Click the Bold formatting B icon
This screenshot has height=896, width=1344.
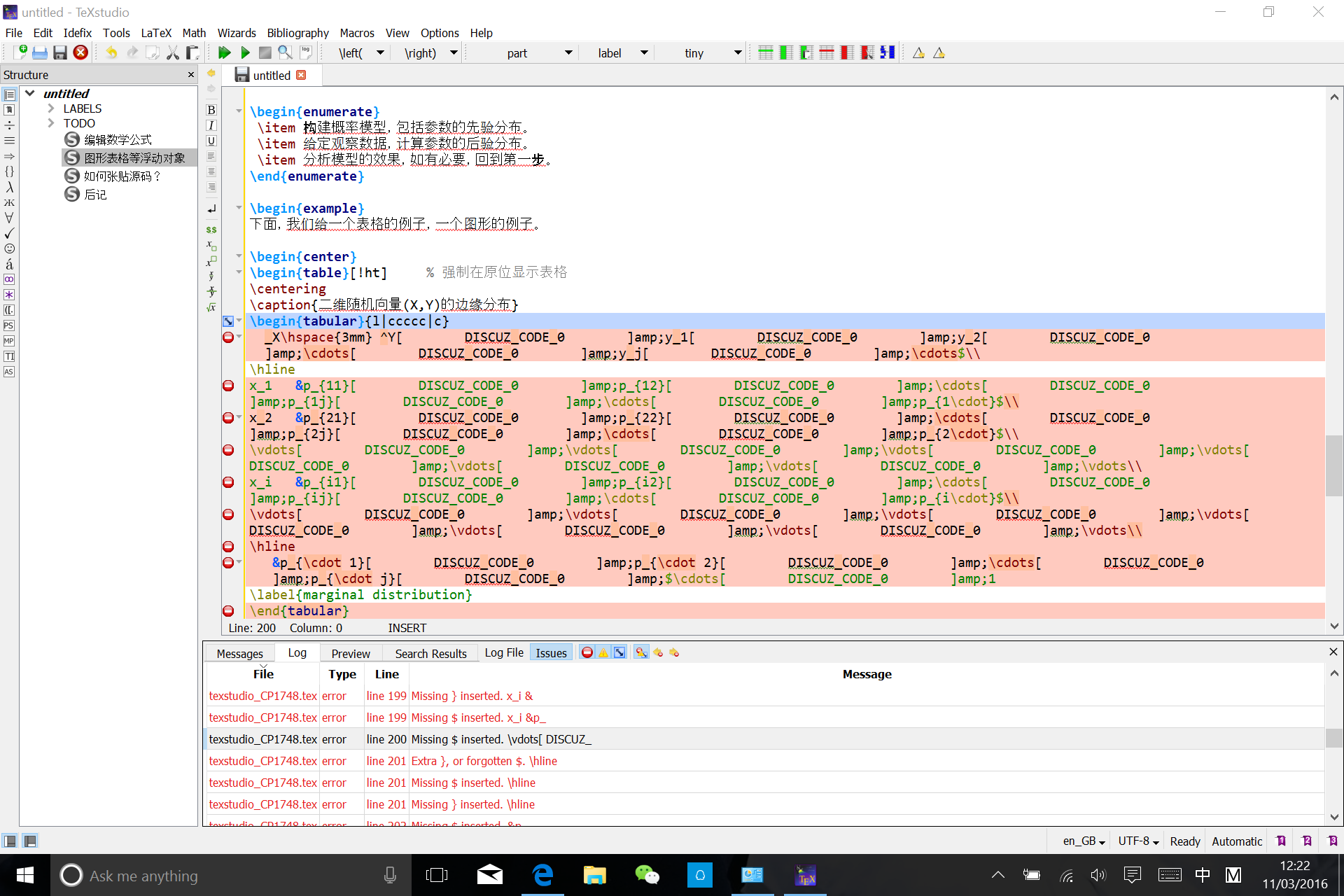click(x=211, y=110)
